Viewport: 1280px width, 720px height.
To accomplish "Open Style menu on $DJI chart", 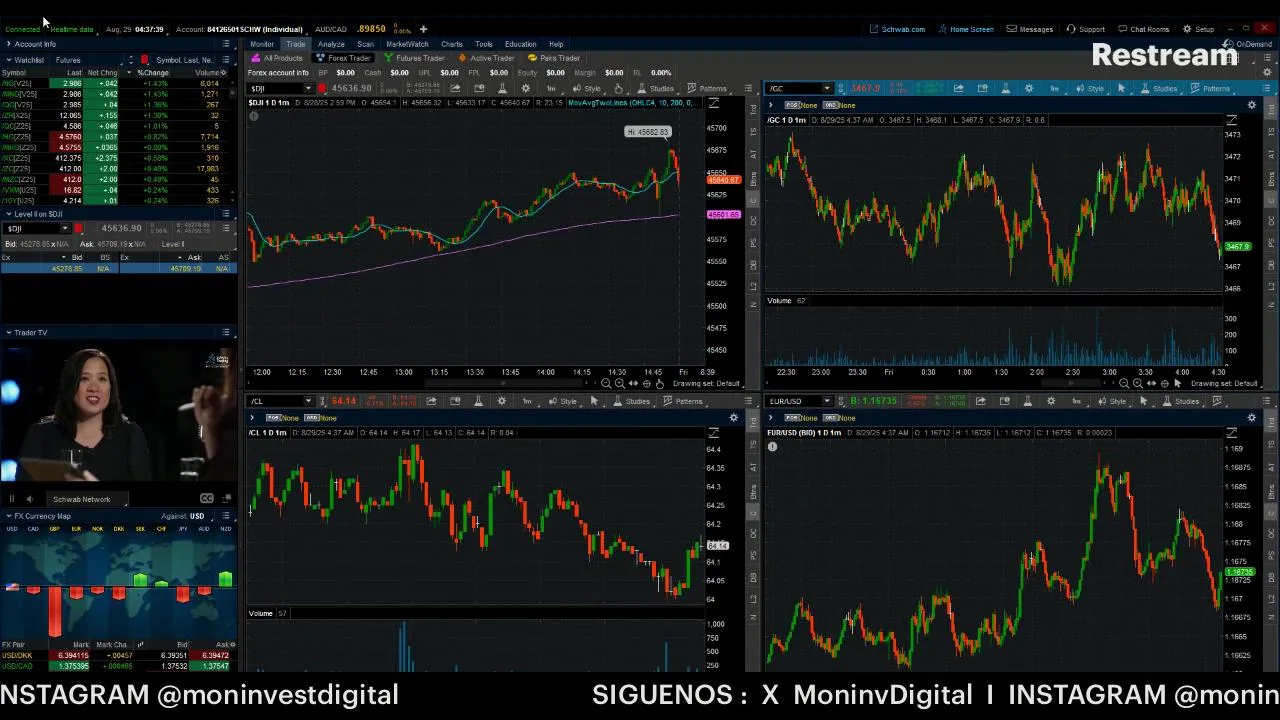I will click(588, 89).
